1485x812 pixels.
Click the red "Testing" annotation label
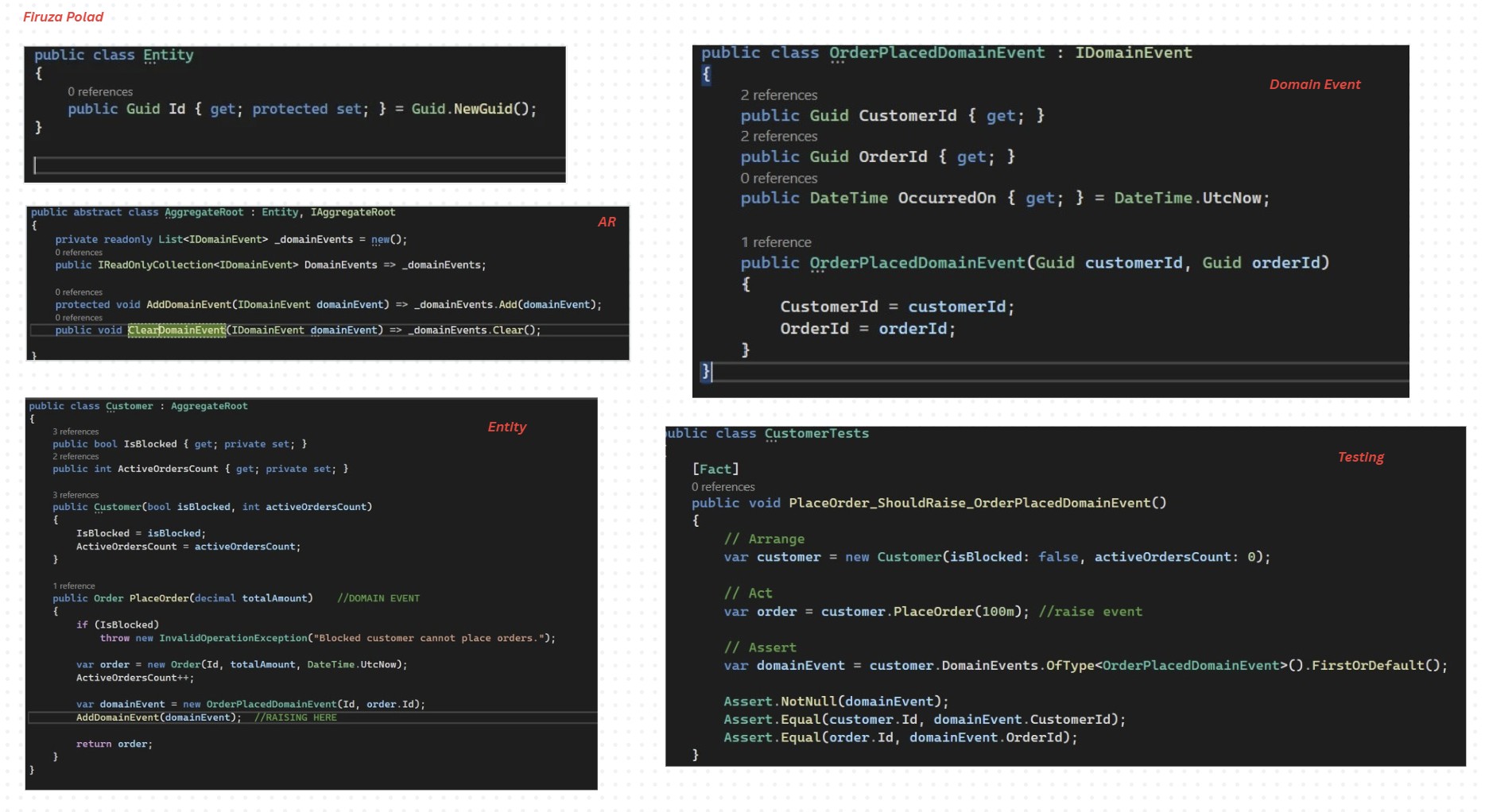(1360, 457)
